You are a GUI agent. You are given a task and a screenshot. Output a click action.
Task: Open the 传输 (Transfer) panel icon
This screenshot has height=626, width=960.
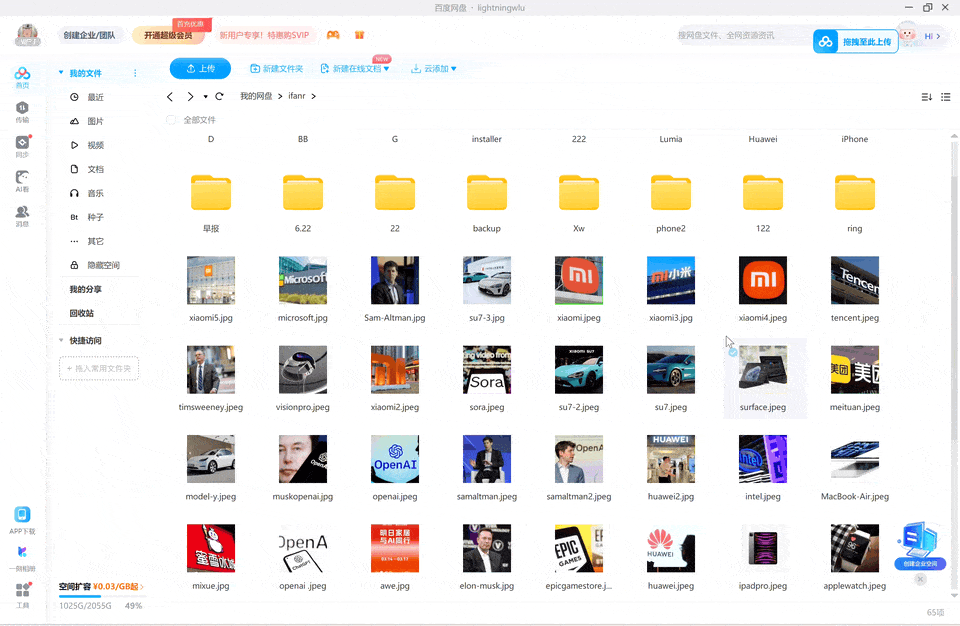(21, 111)
